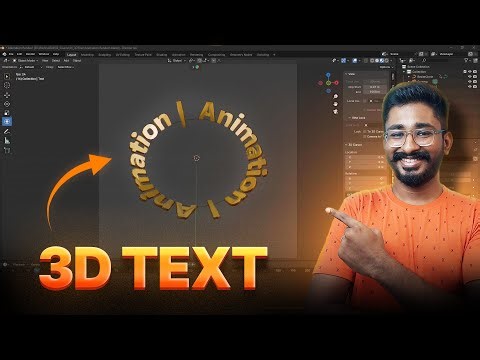Screen dimensions: 480x360
Task: Open the Render menu
Action: [30, 54]
